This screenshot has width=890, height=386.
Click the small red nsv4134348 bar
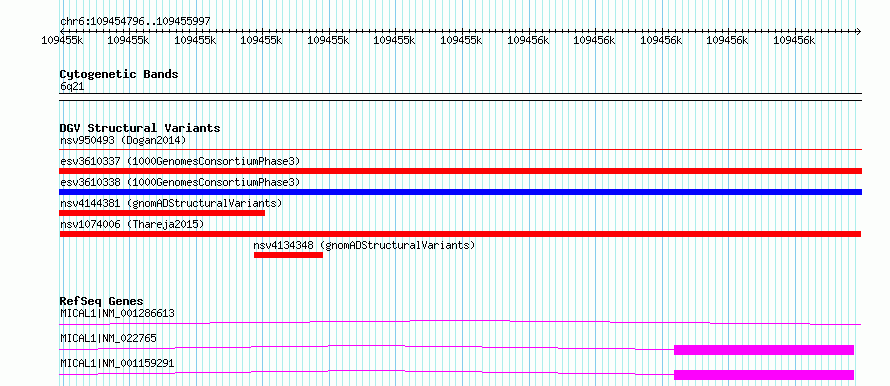click(288, 255)
